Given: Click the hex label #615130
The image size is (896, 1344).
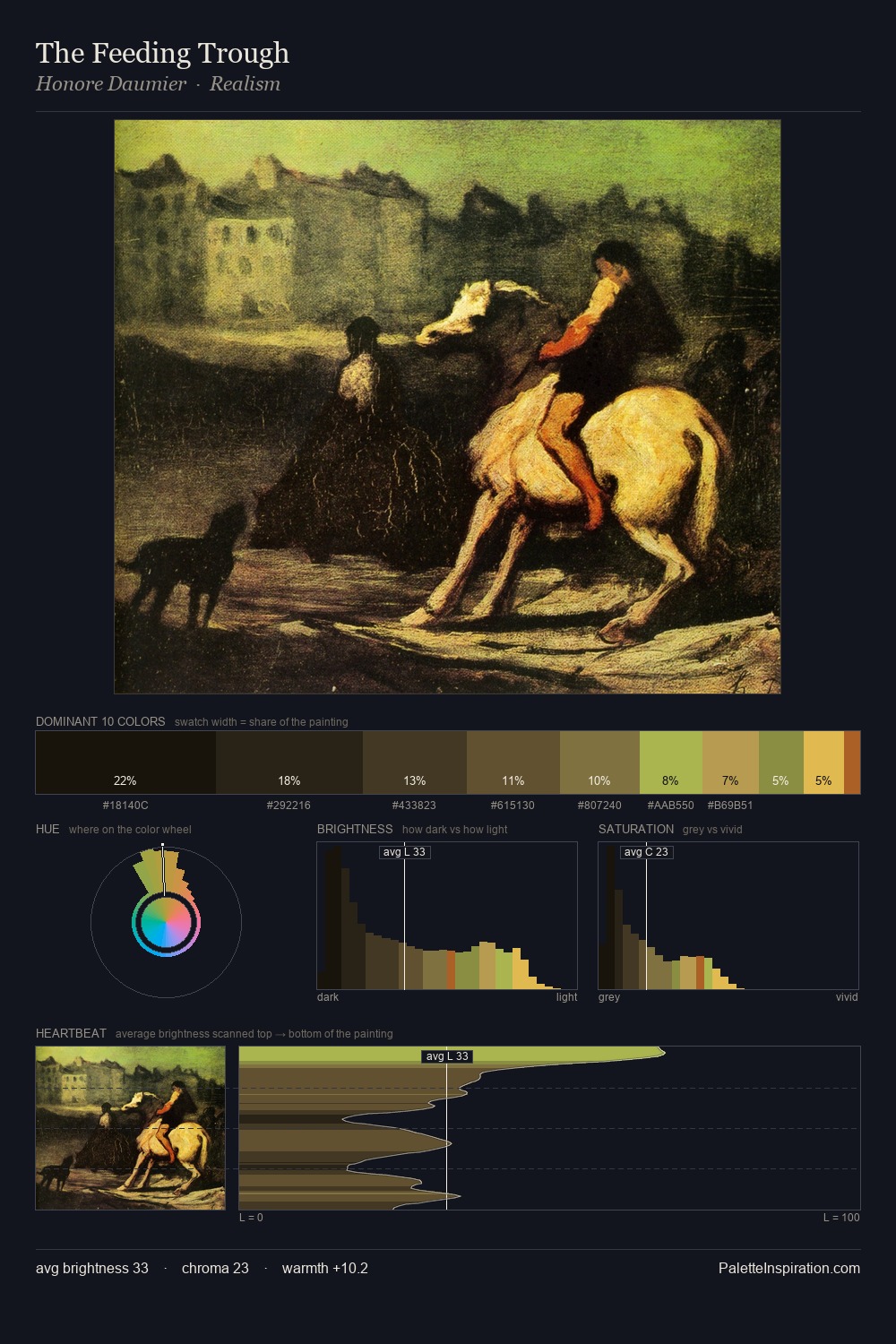Looking at the screenshot, I should pyautogui.click(x=513, y=806).
